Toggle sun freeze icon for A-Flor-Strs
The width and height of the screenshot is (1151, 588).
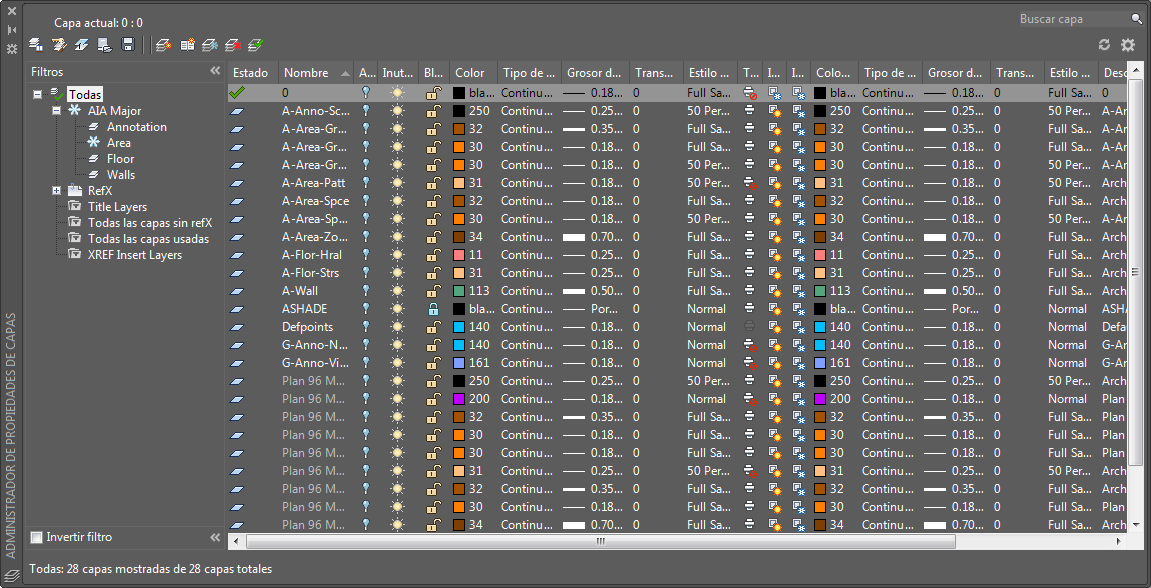(x=397, y=273)
